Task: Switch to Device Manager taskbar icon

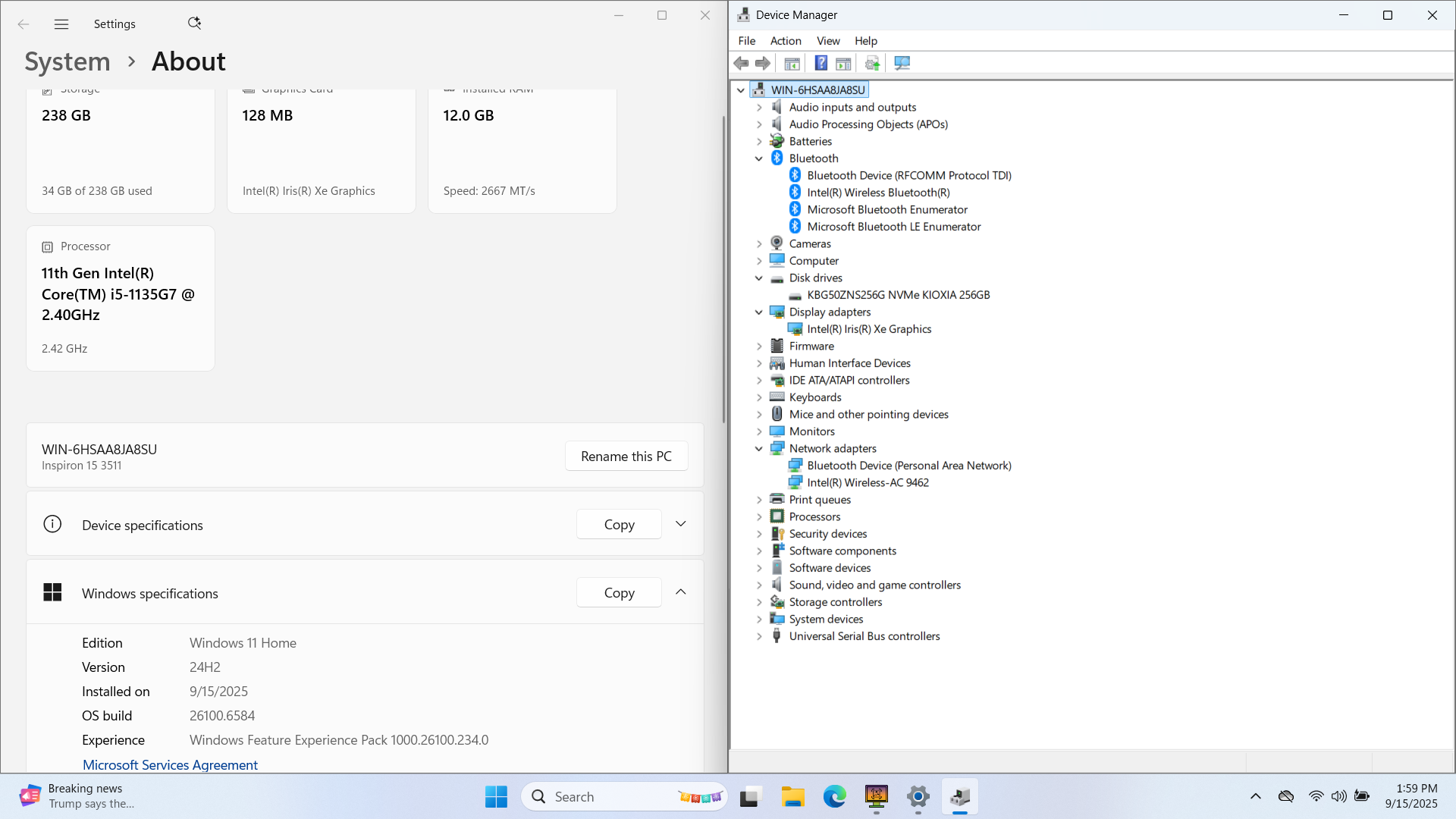Action: pos(960,796)
